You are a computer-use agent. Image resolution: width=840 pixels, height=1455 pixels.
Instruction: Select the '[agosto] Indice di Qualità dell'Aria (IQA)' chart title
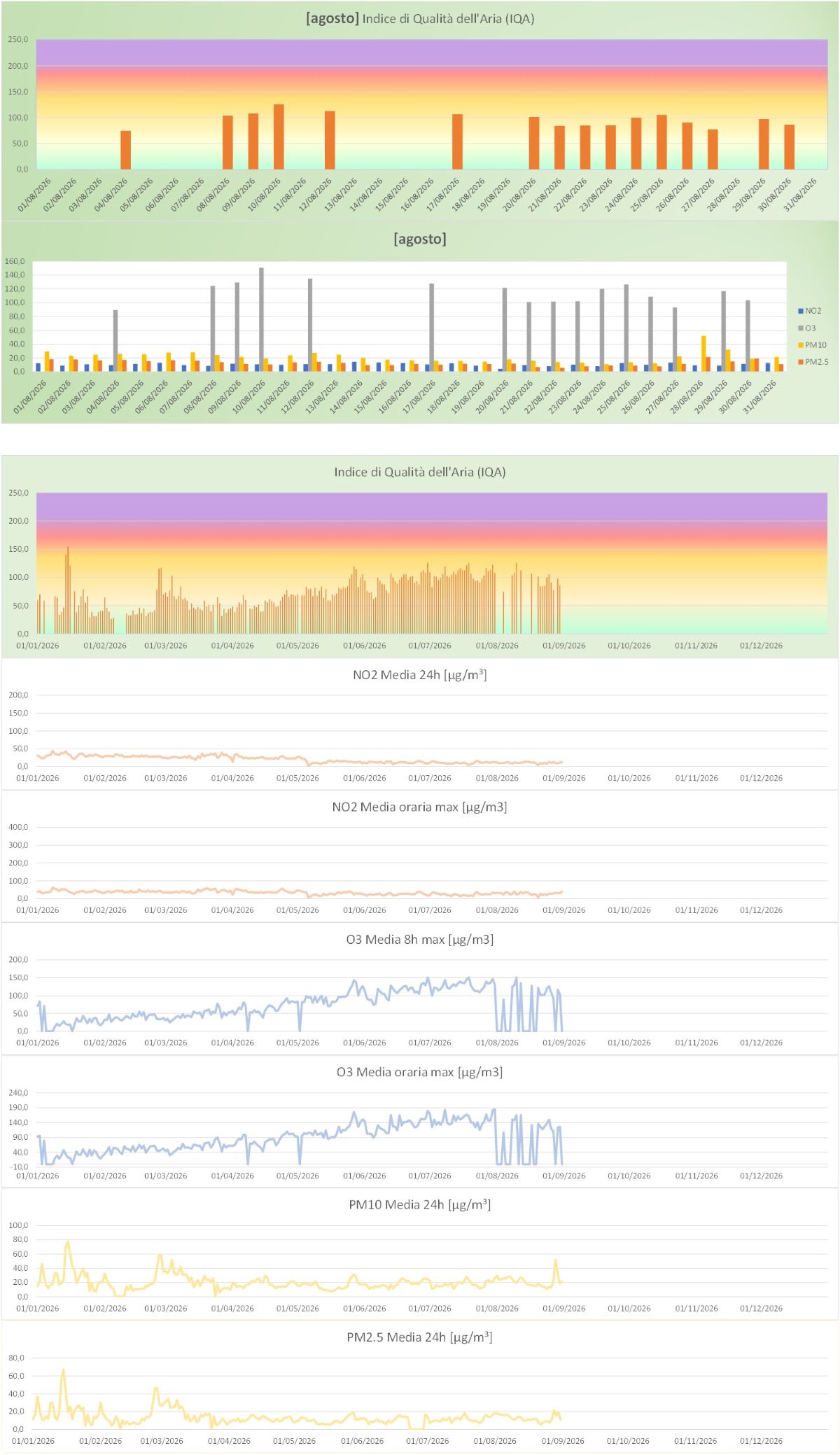pyautogui.click(x=420, y=19)
